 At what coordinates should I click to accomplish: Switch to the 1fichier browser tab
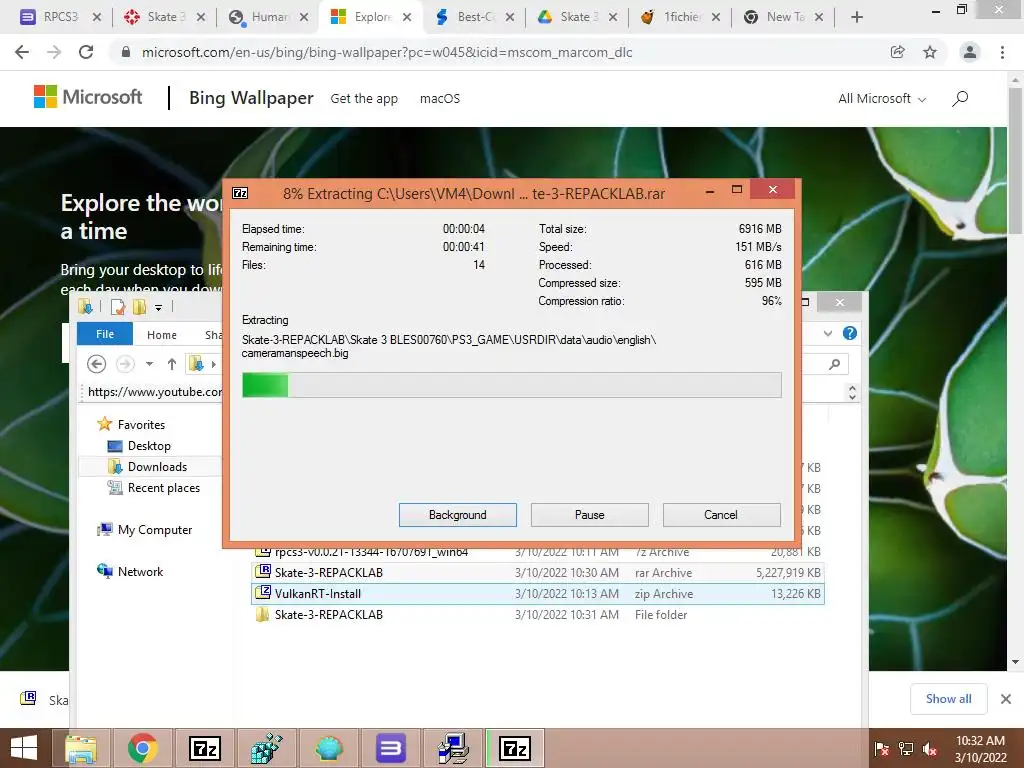680,17
